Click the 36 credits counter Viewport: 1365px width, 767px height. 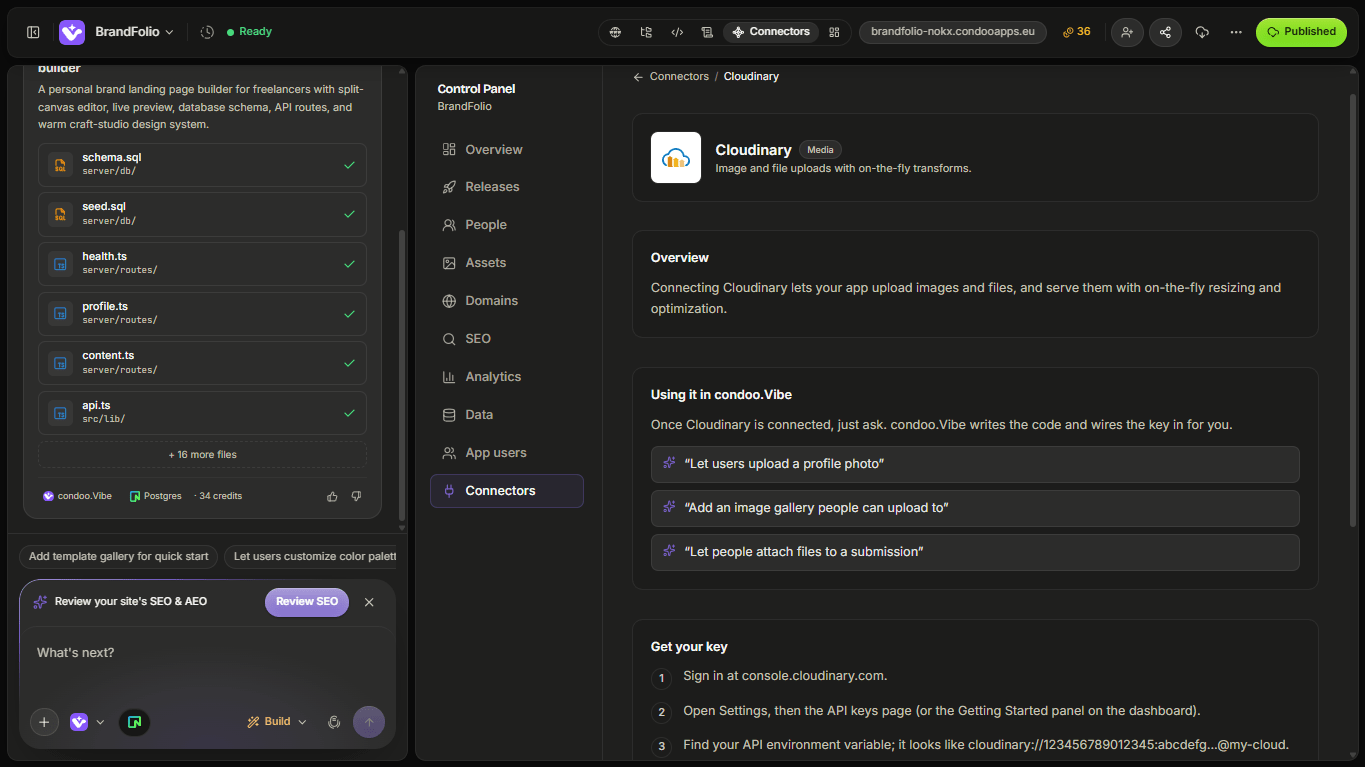(x=1077, y=32)
